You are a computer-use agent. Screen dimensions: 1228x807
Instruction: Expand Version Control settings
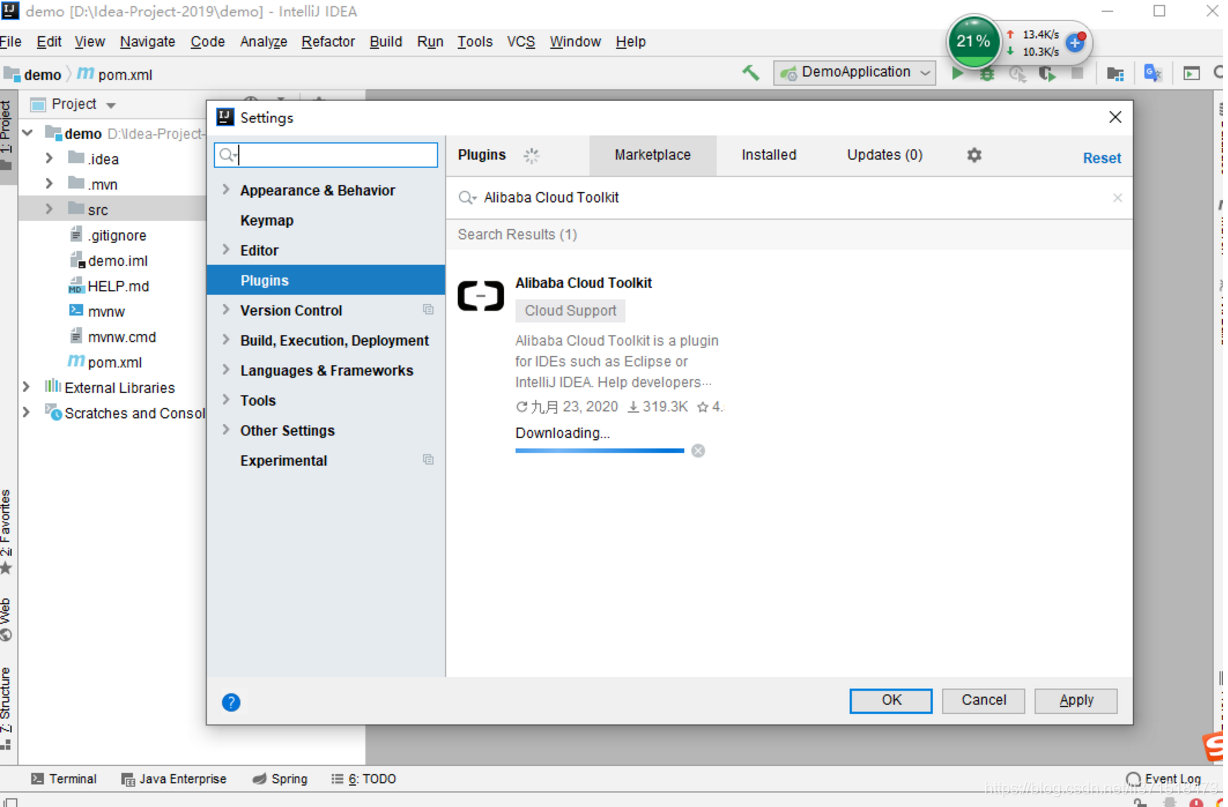(x=226, y=310)
